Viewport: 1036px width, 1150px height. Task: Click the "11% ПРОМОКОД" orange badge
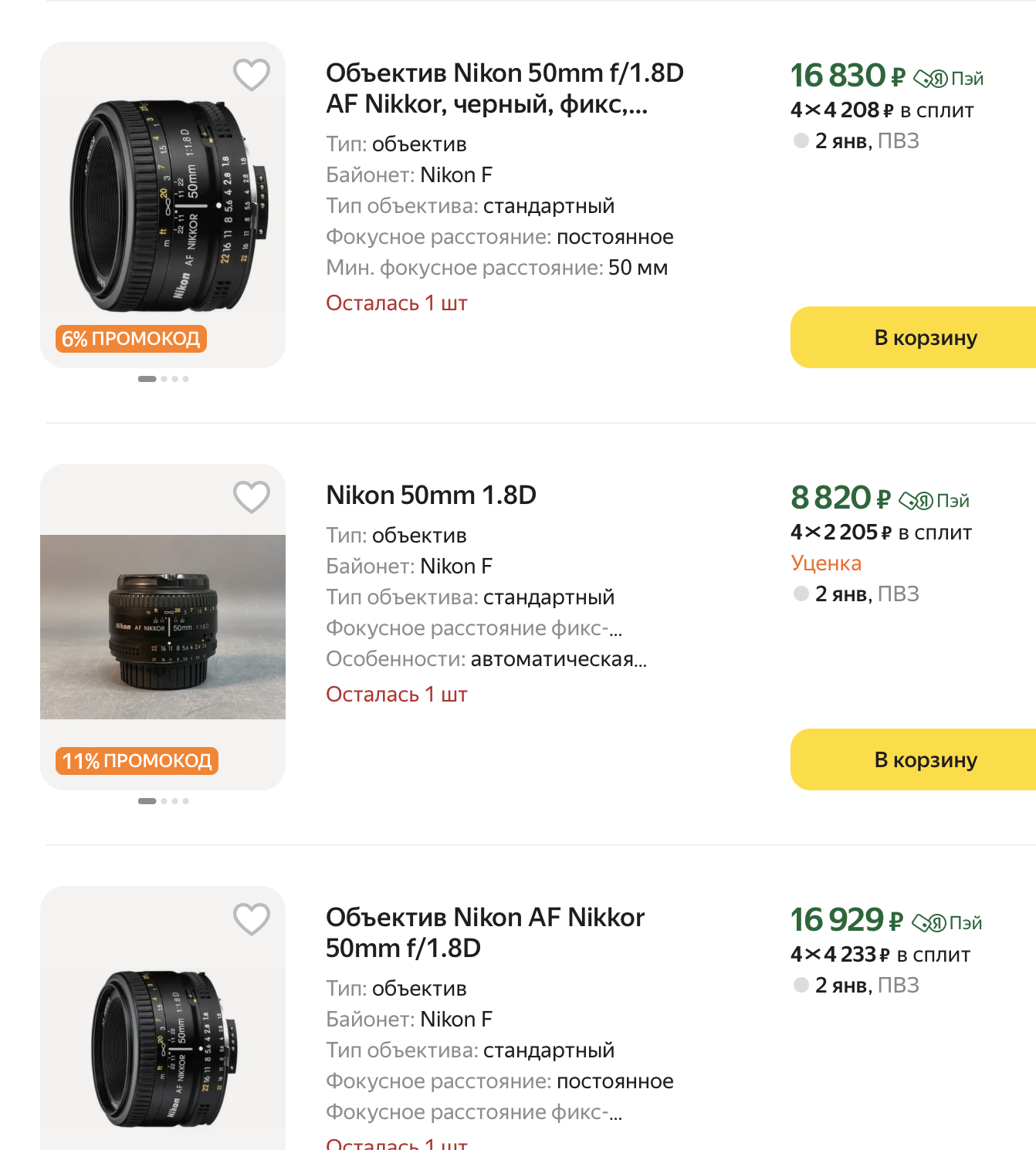(x=137, y=761)
